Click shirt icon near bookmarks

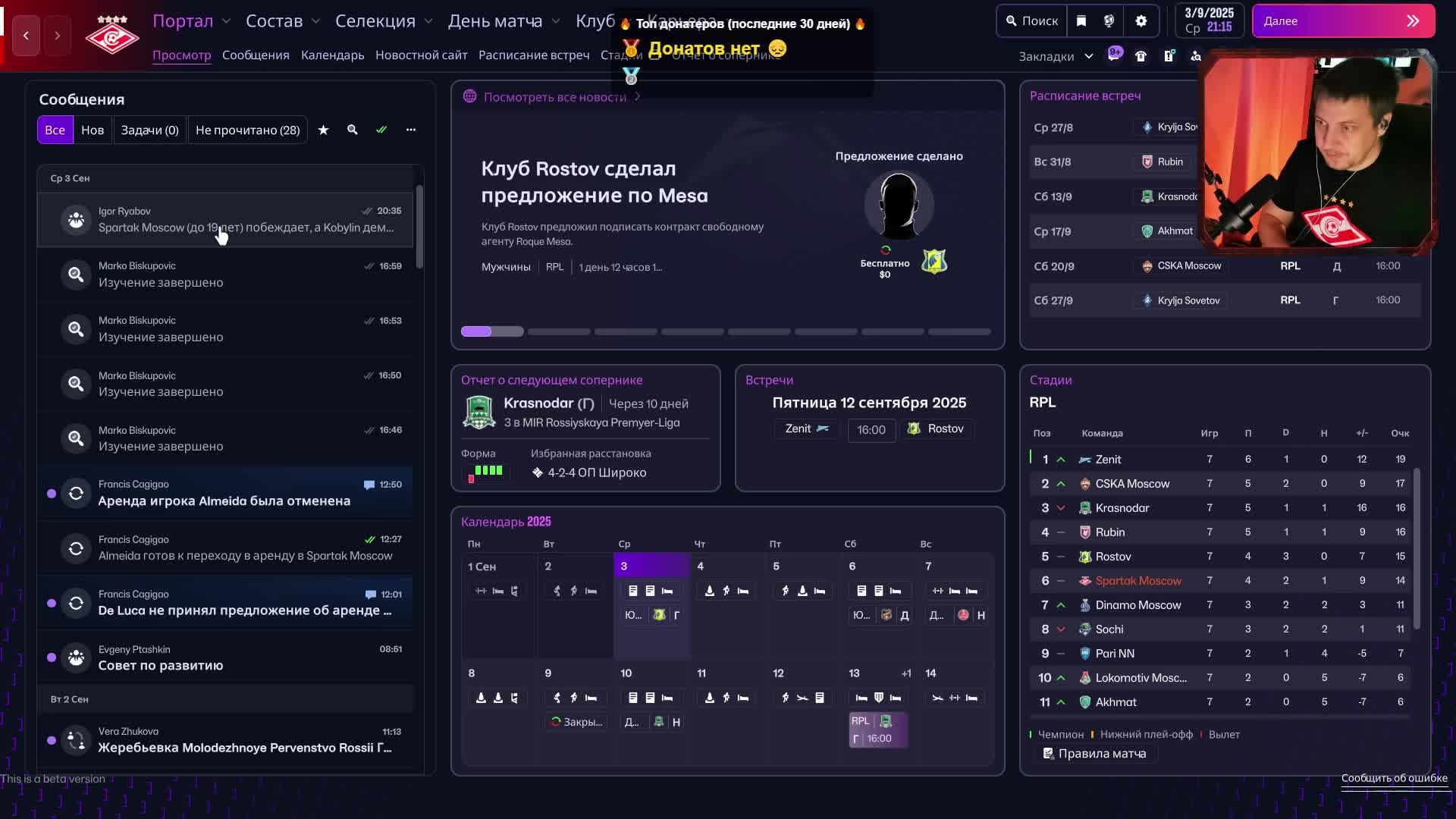tap(1141, 56)
